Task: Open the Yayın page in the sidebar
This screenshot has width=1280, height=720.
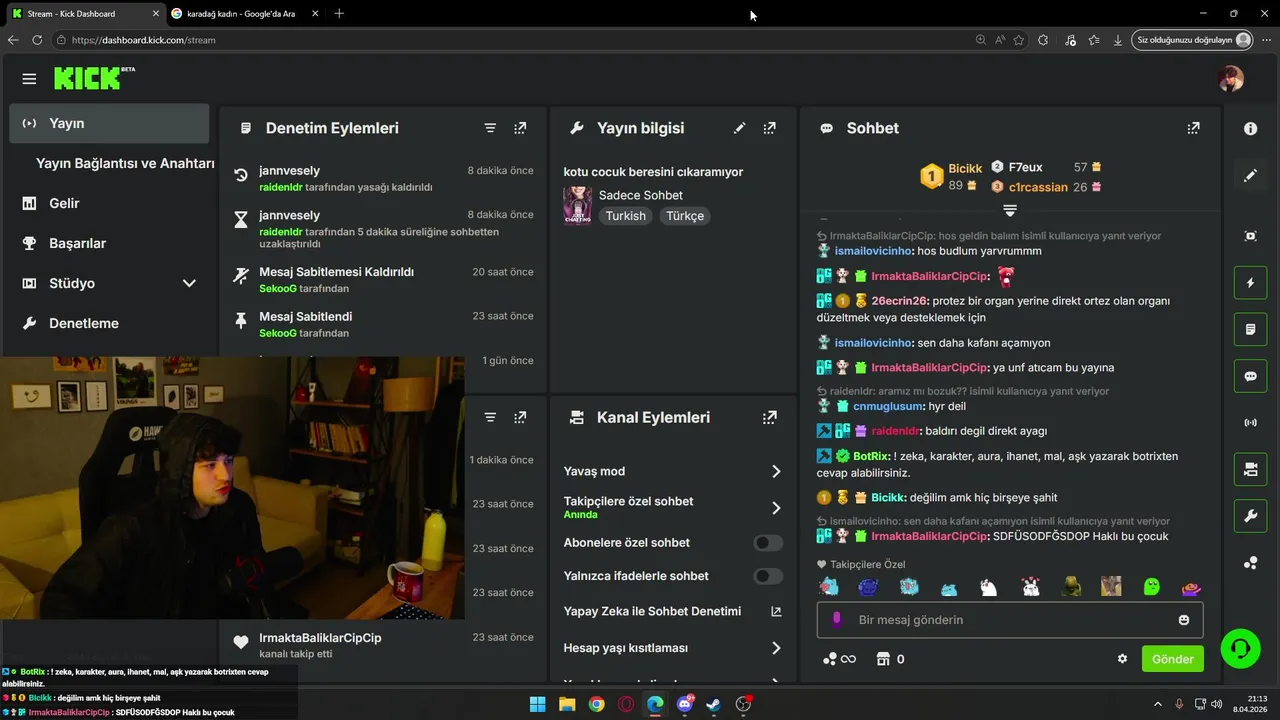Action: click(x=109, y=123)
